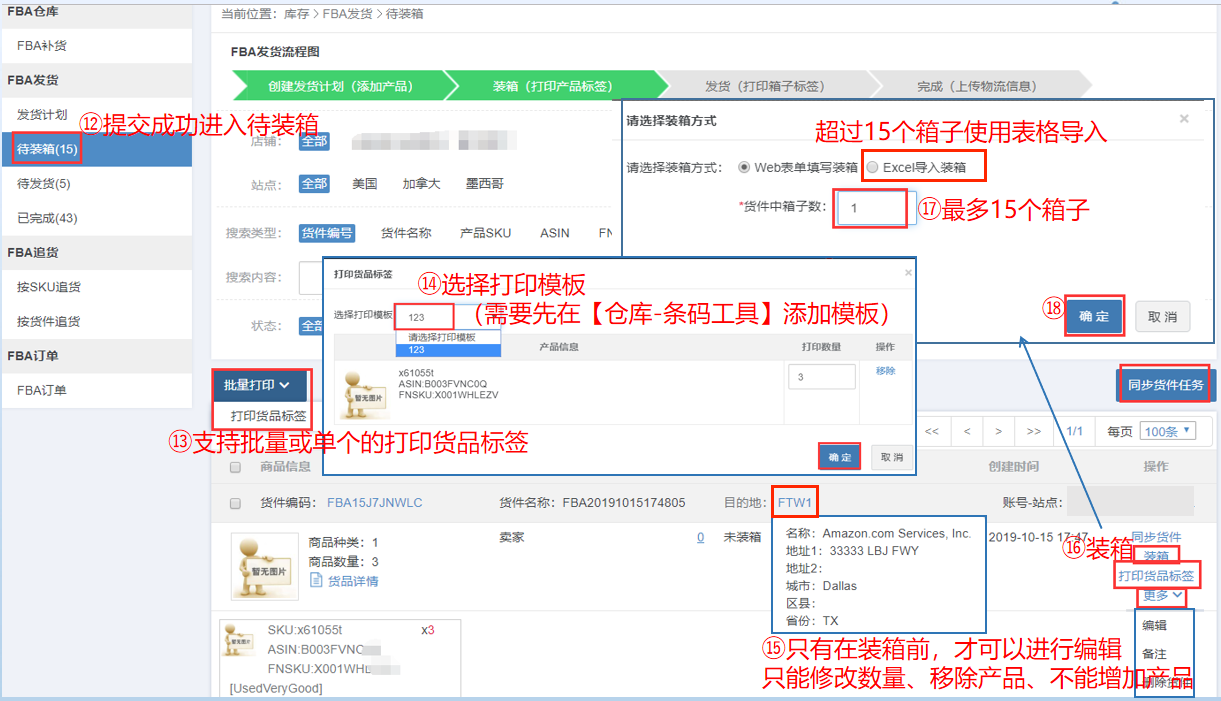The height and width of the screenshot is (701, 1221).
Task: Close the 请选择装箱方式 dialog with X
Action: pos(1184,119)
